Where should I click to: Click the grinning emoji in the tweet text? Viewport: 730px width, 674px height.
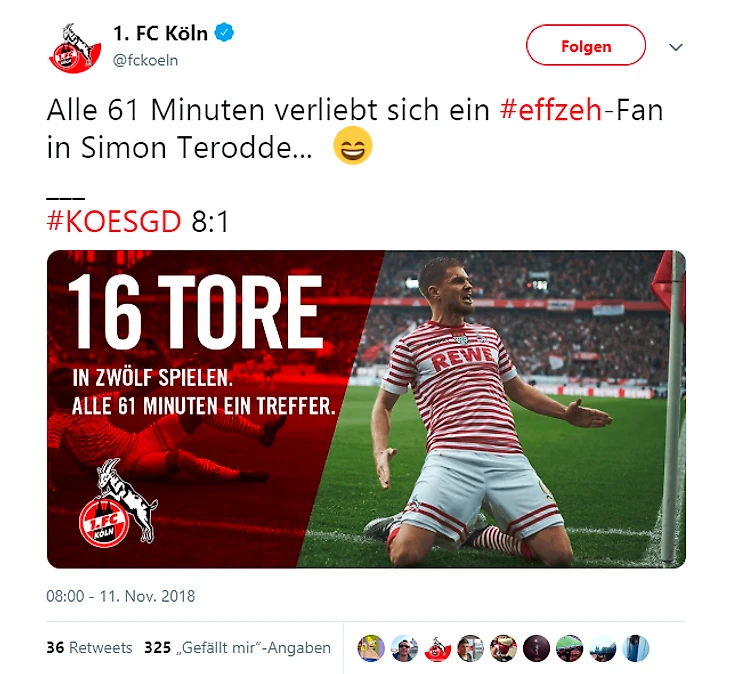tap(353, 146)
